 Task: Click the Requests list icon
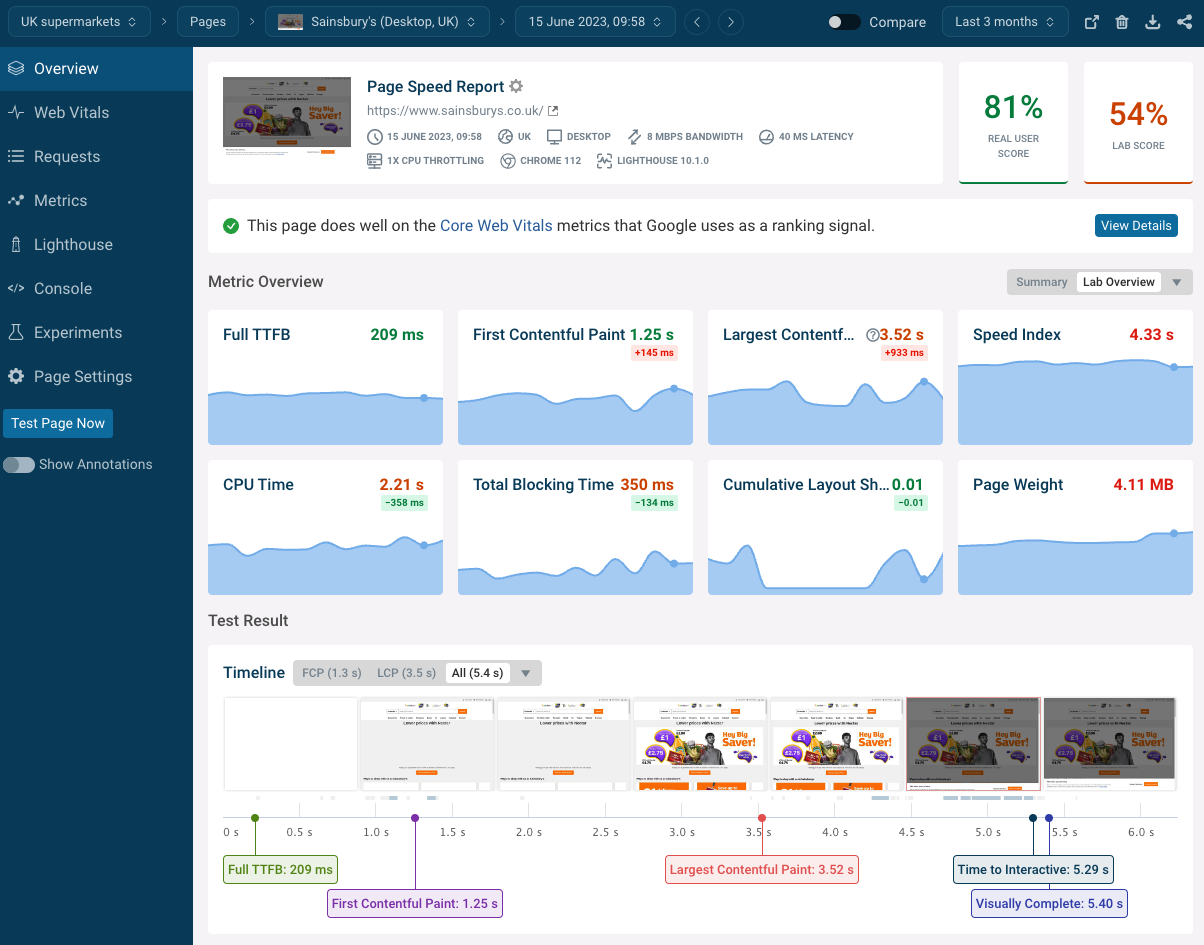[x=16, y=156]
